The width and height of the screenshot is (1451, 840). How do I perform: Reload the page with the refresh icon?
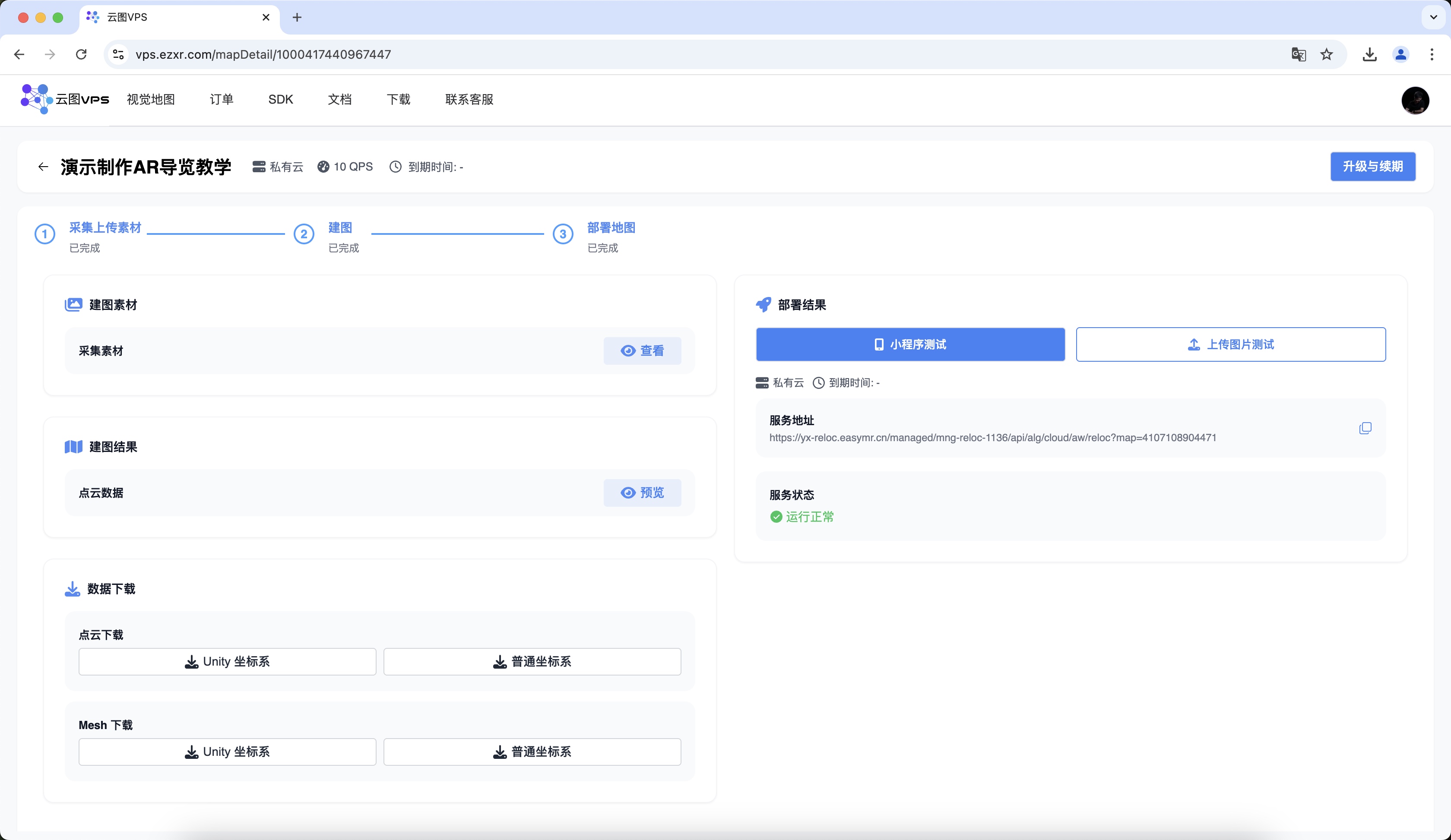[81, 54]
